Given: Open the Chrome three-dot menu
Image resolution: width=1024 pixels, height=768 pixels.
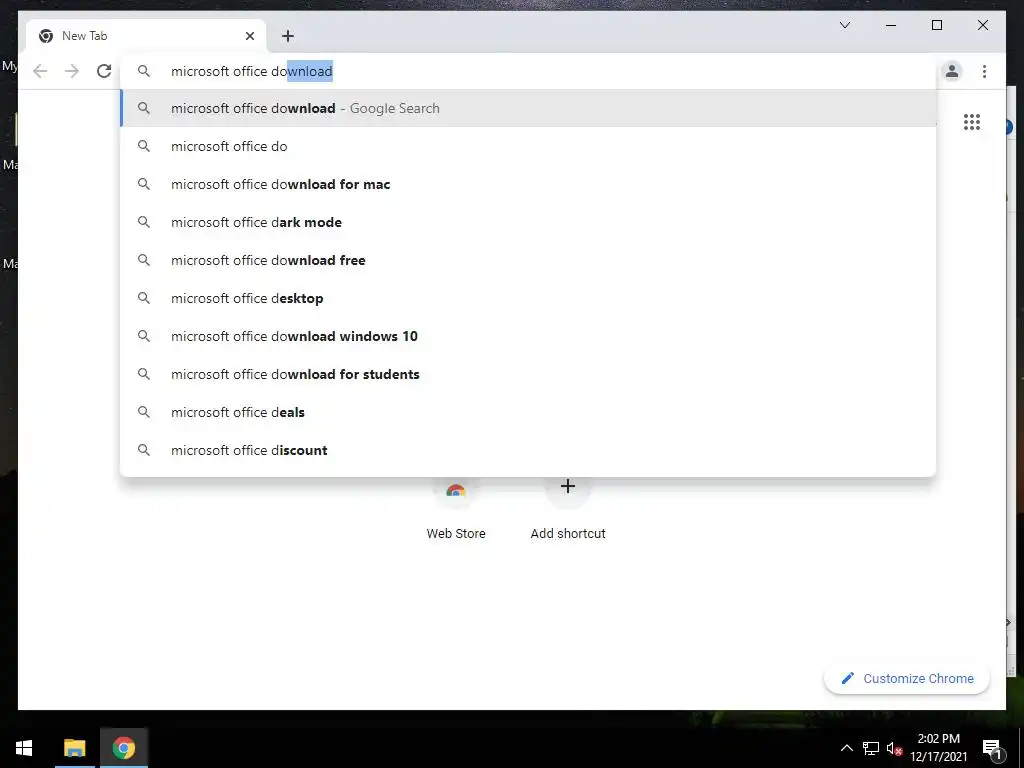Looking at the screenshot, I should click(984, 71).
